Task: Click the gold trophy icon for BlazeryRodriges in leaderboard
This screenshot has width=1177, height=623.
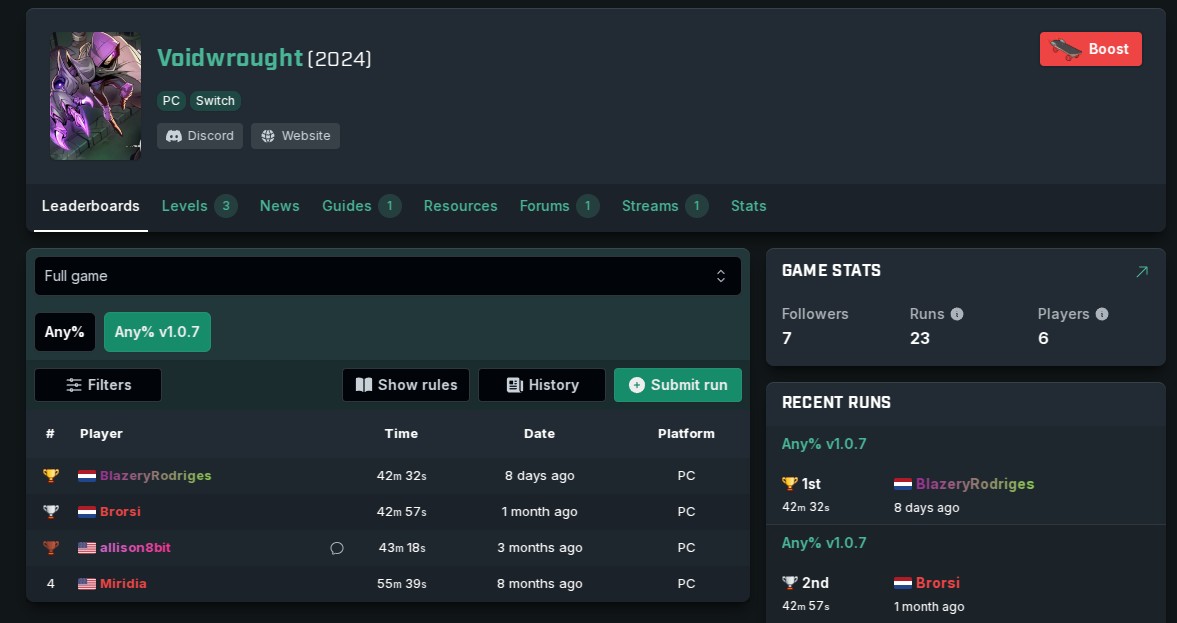Action: tap(50, 476)
